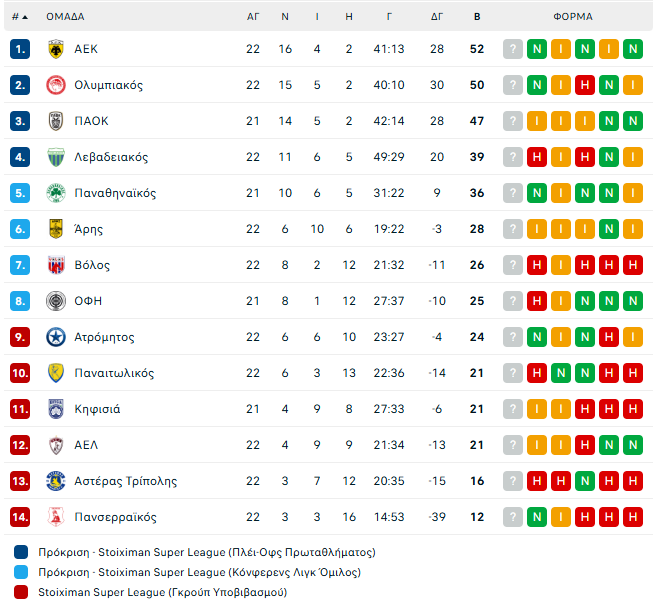Click the Ολυμπιακός club logo

55,85
